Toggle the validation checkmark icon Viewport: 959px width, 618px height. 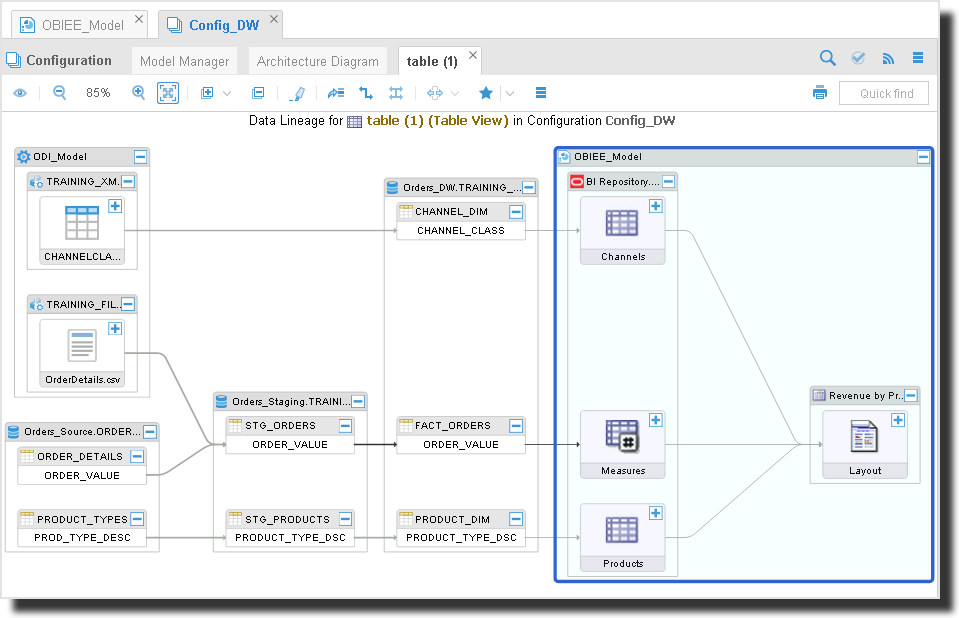[x=858, y=58]
